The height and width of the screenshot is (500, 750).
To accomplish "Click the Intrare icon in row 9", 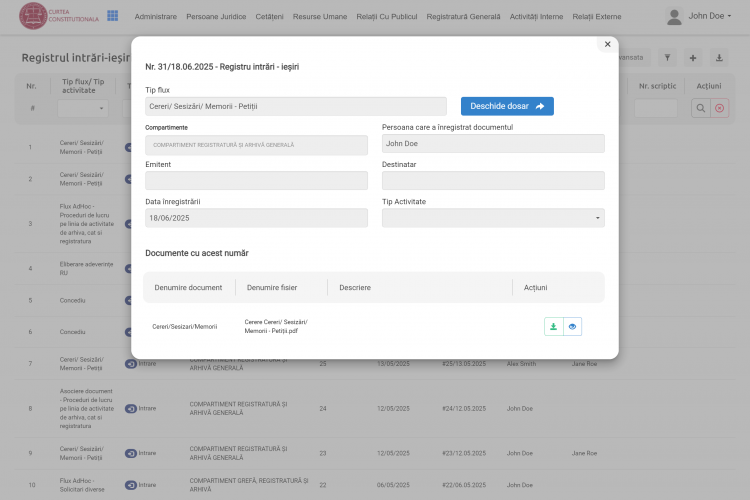I will pos(131,453).
